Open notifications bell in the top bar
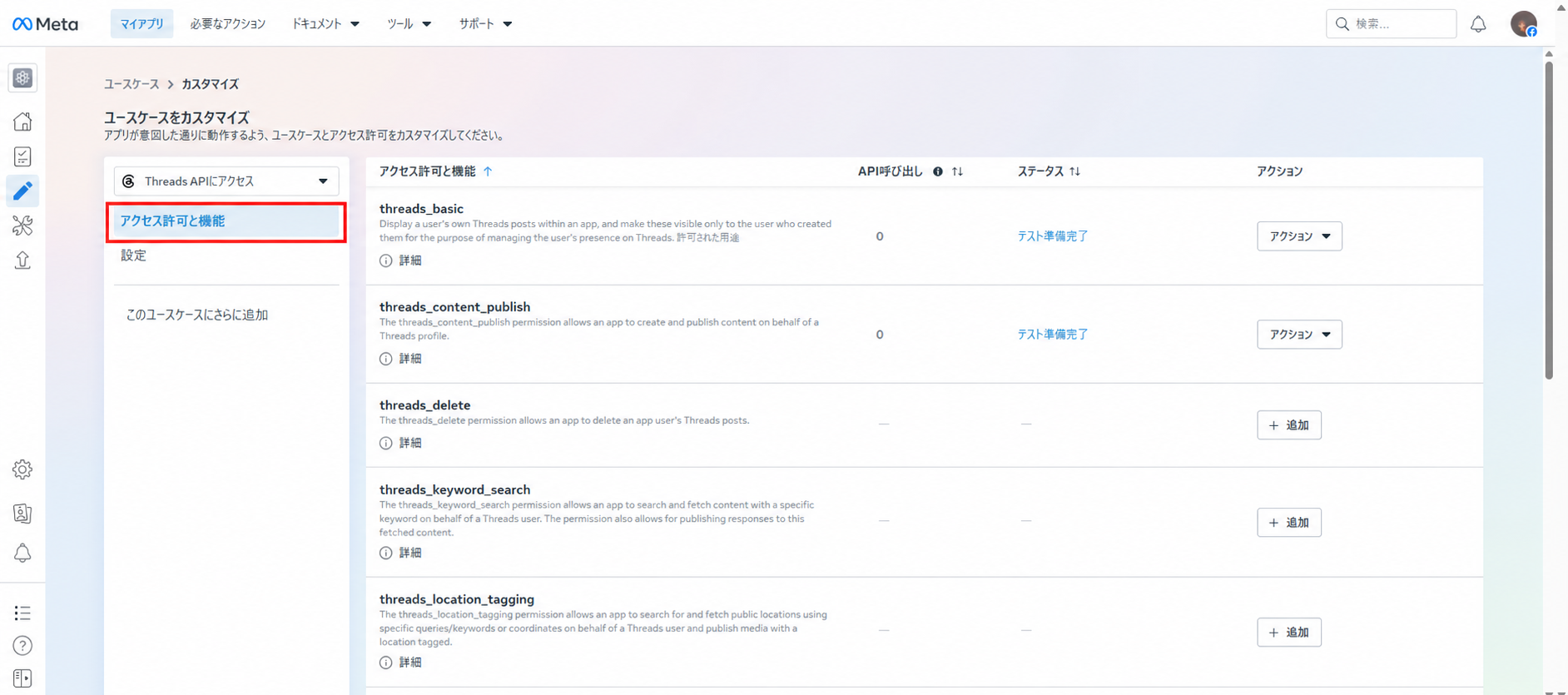 (1478, 24)
